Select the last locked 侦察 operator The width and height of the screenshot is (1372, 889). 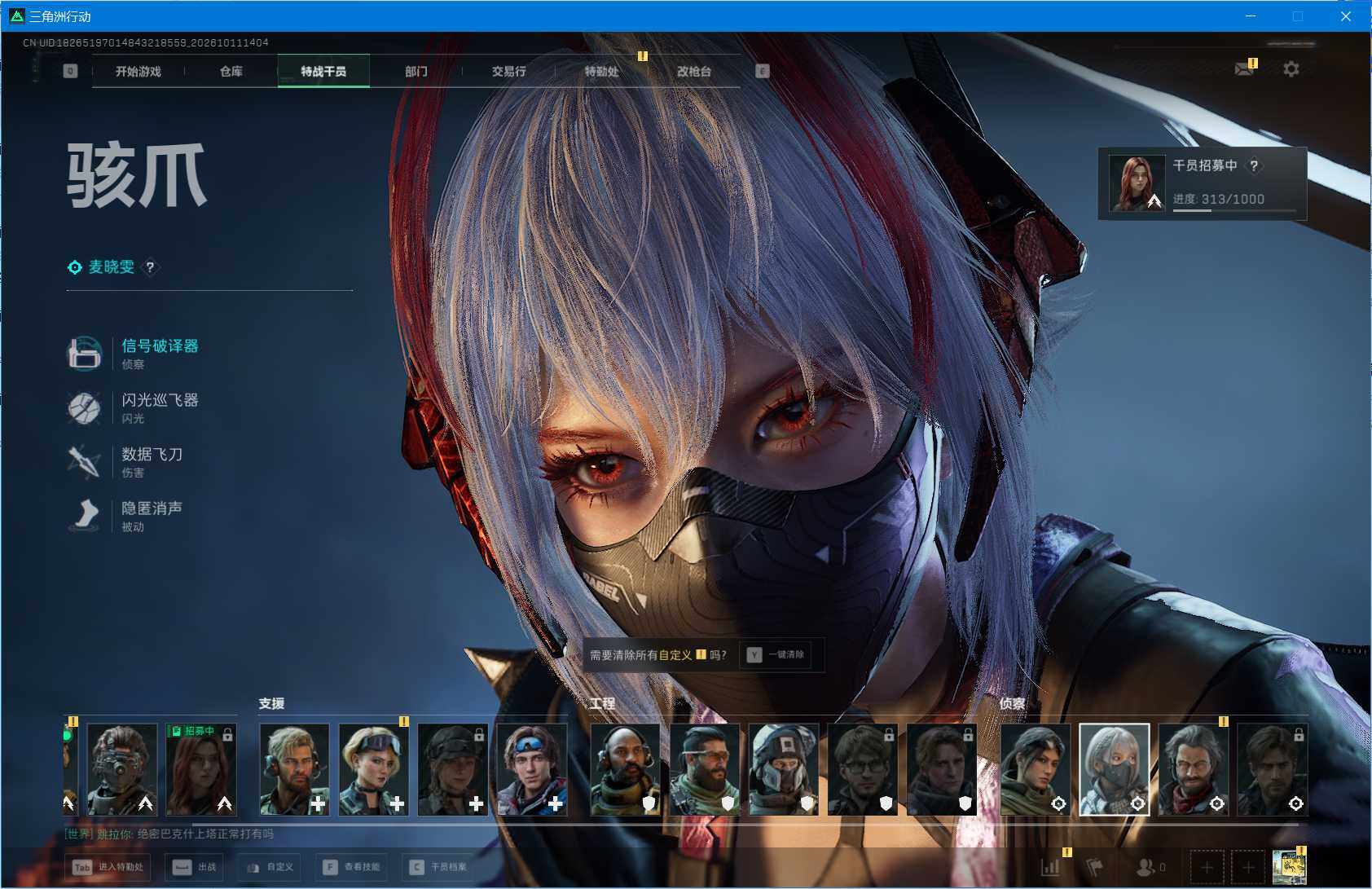click(1272, 769)
